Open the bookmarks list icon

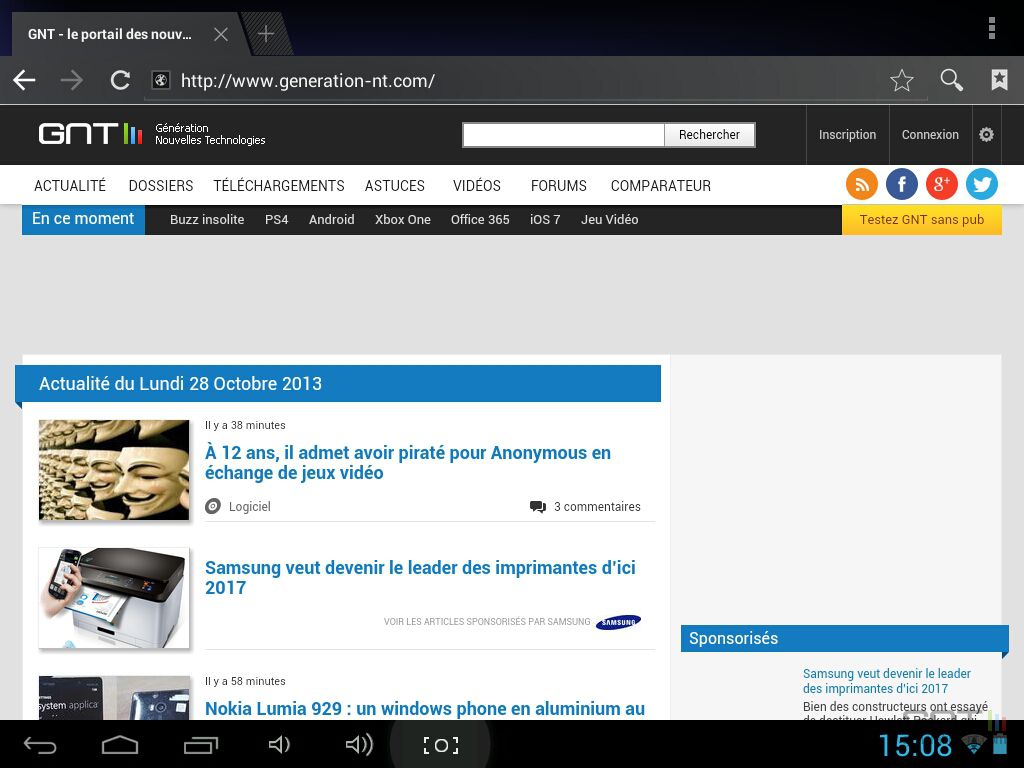coord(999,80)
